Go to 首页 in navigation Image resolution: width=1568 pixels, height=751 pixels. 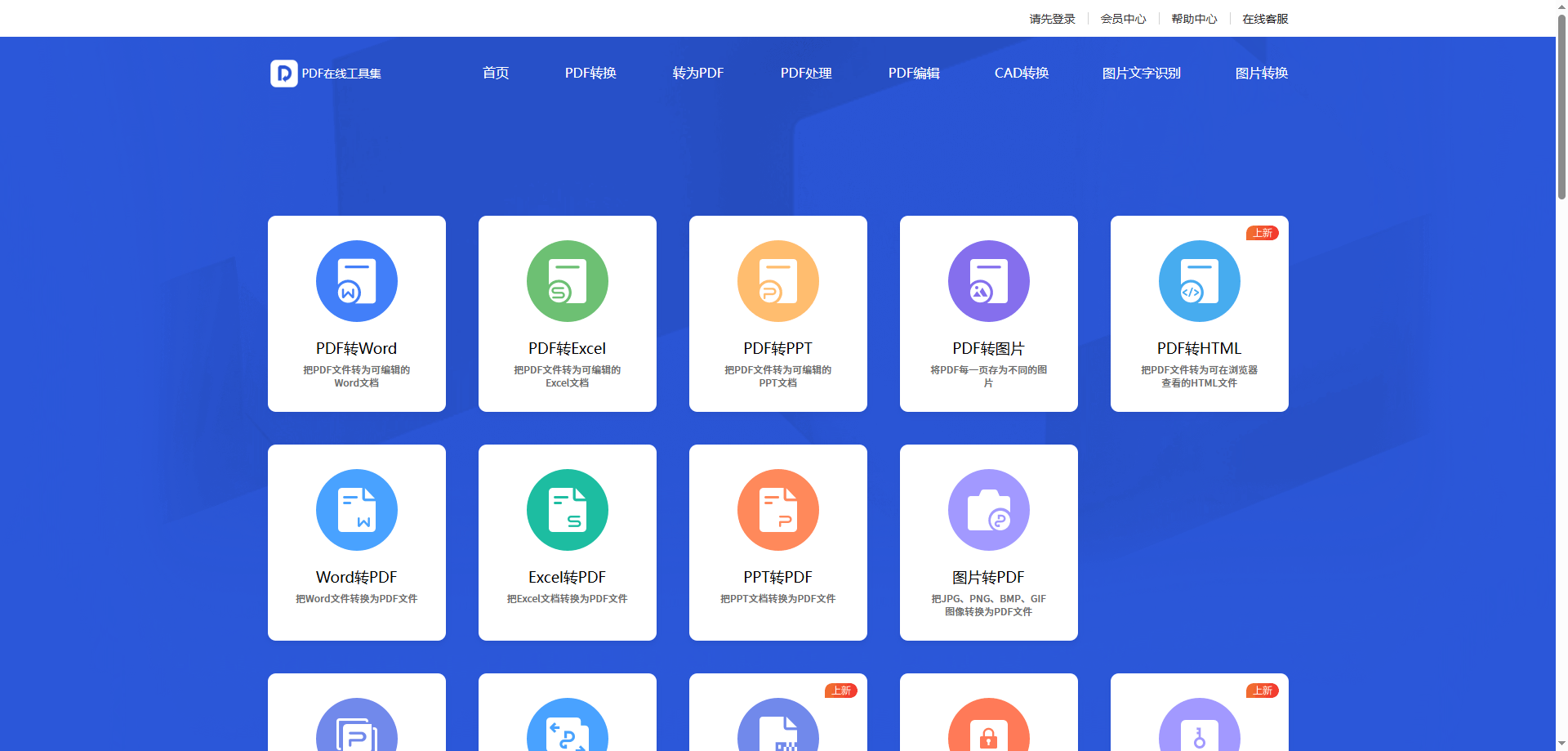(x=496, y=73)
